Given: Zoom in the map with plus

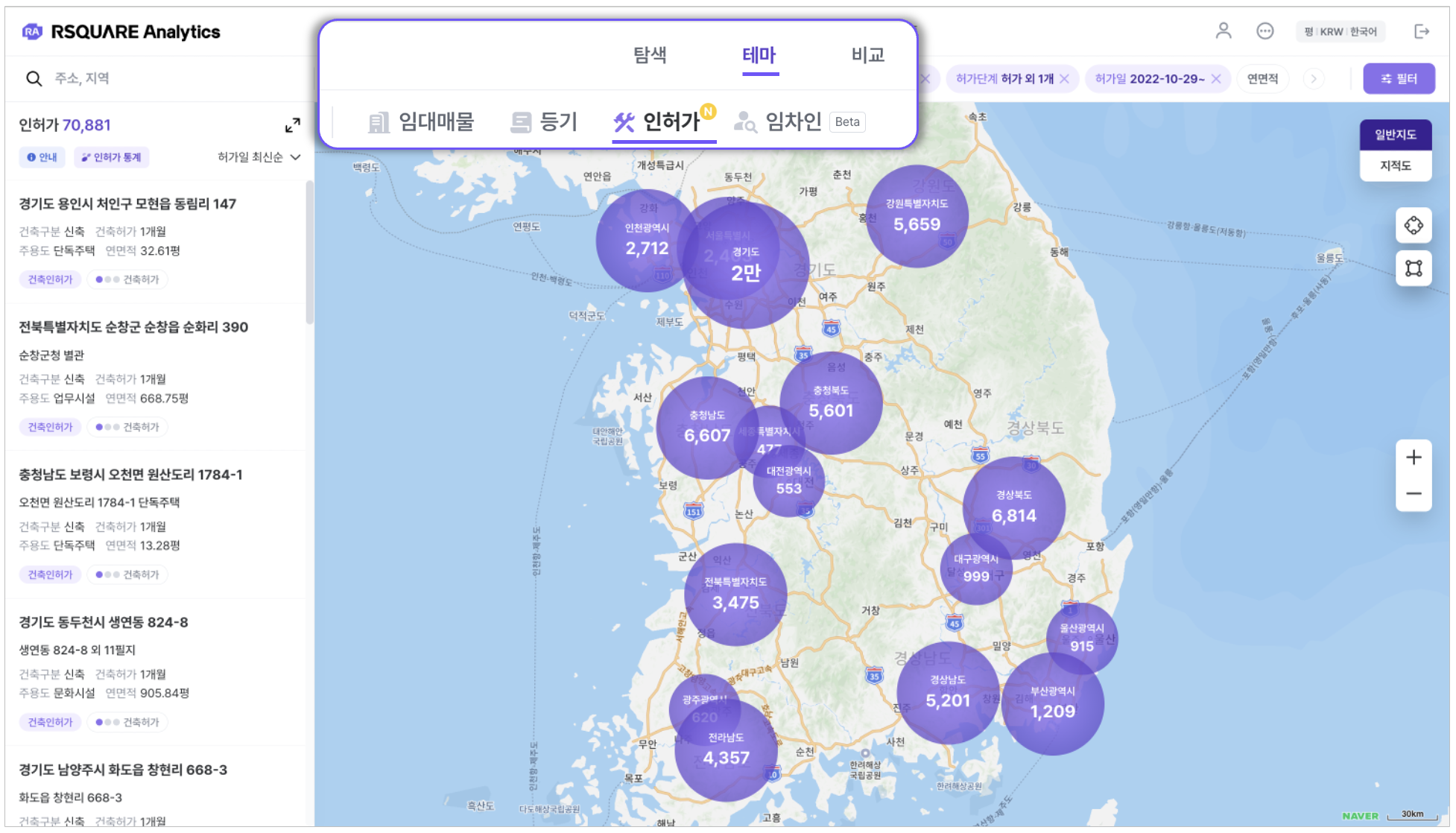Looking at the screenshot, I should (x=1413, y=457).
